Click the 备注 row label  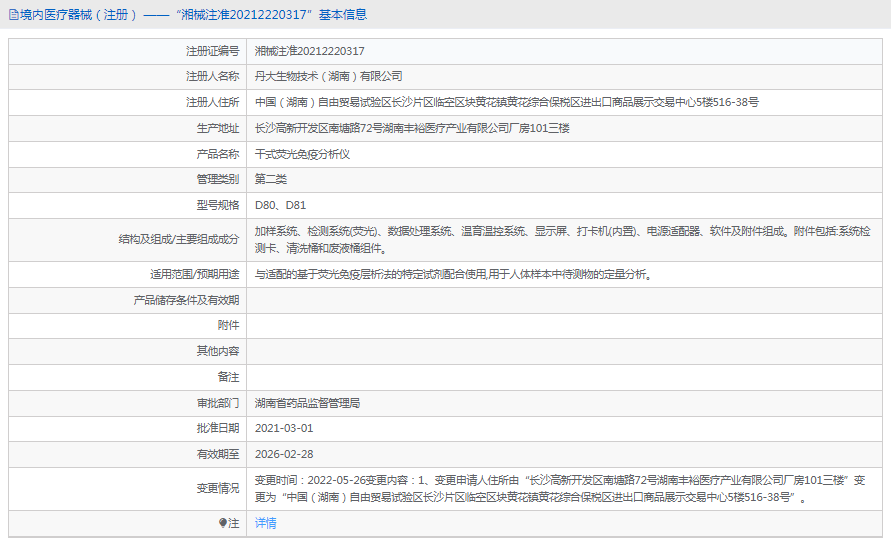[228, 377]
